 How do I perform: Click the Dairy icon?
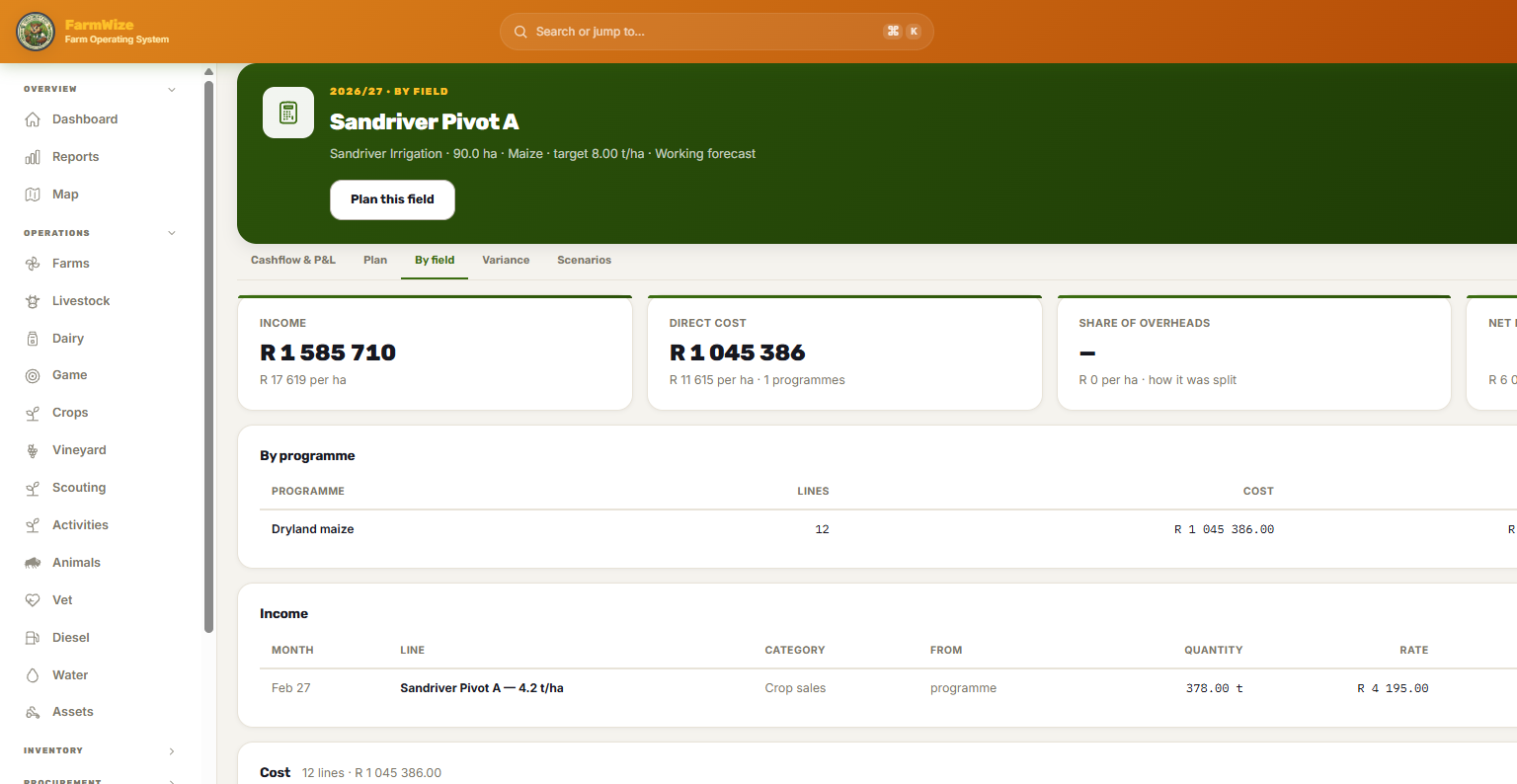[x=33, y=339]
